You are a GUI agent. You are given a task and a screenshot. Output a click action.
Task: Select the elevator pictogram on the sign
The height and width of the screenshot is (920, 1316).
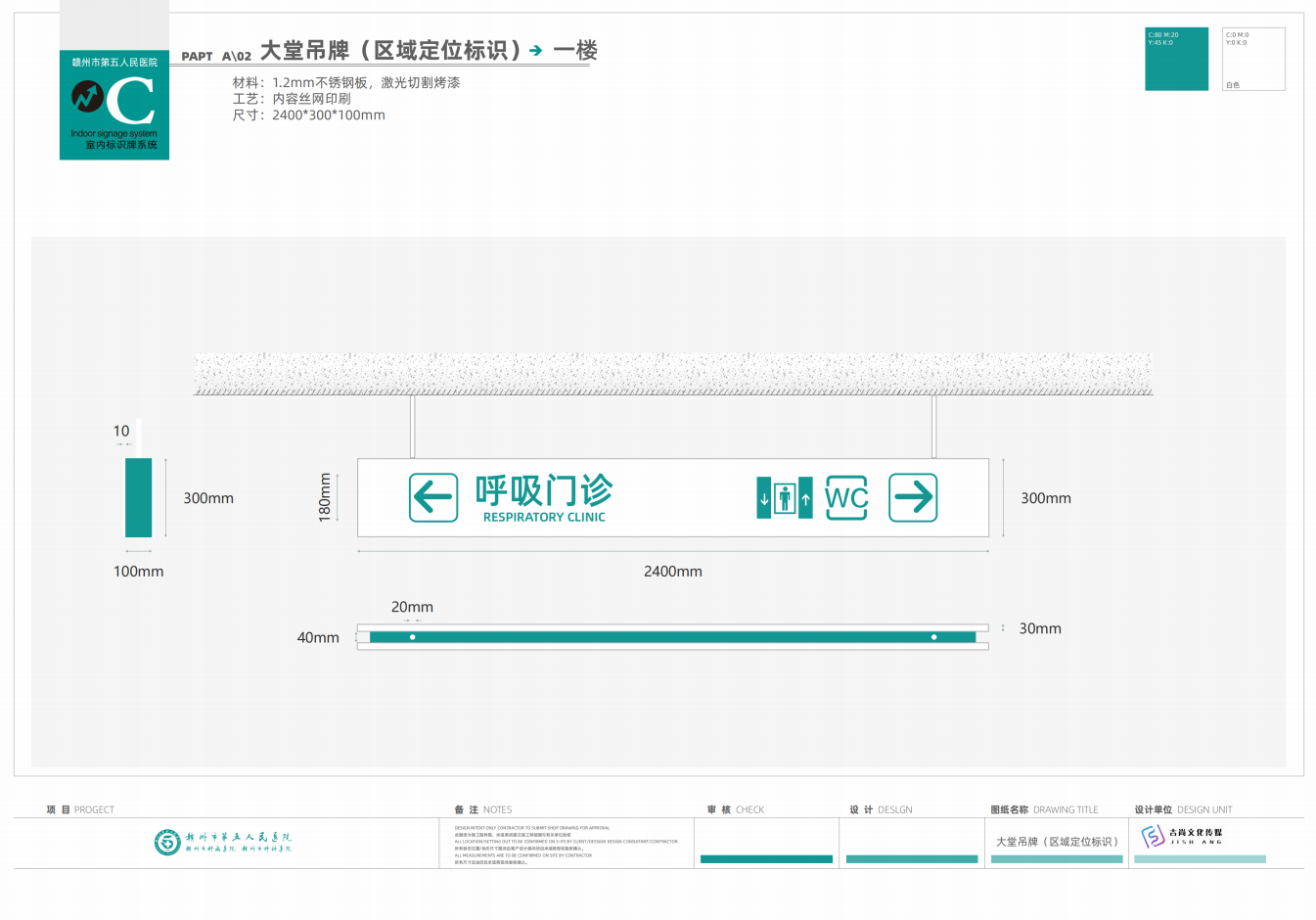785,498
